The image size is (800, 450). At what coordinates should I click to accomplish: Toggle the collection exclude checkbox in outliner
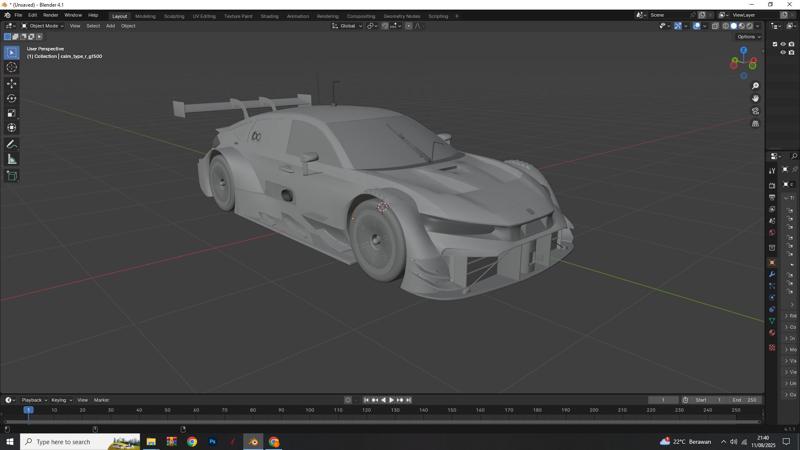[775, 44]
